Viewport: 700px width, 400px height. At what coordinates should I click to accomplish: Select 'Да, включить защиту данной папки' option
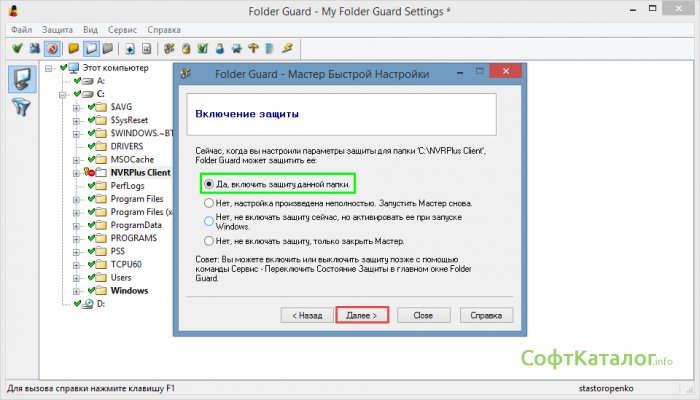208,184
